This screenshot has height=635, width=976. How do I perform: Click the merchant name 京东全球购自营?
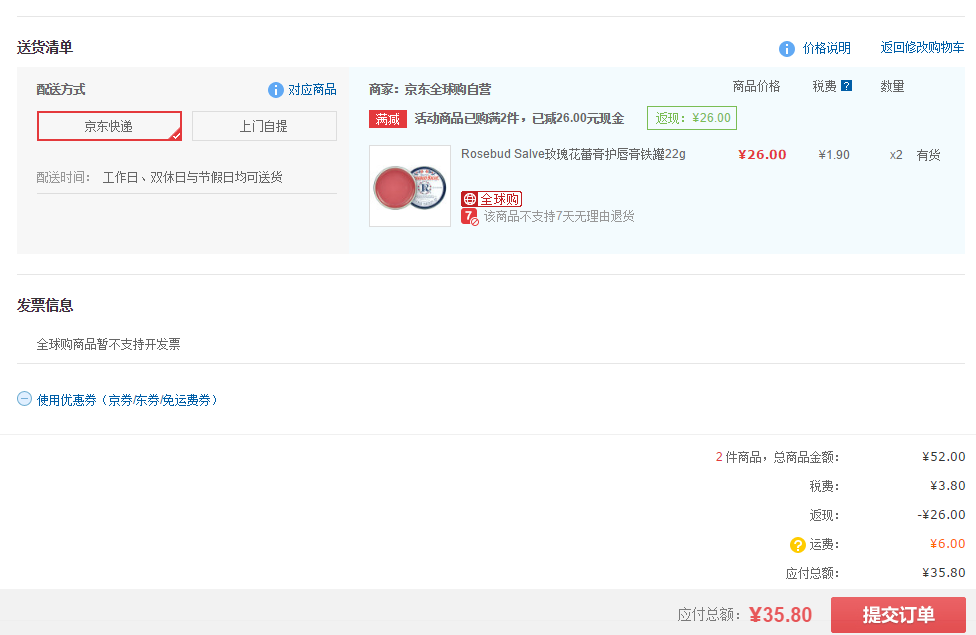[x=448, y=90]
